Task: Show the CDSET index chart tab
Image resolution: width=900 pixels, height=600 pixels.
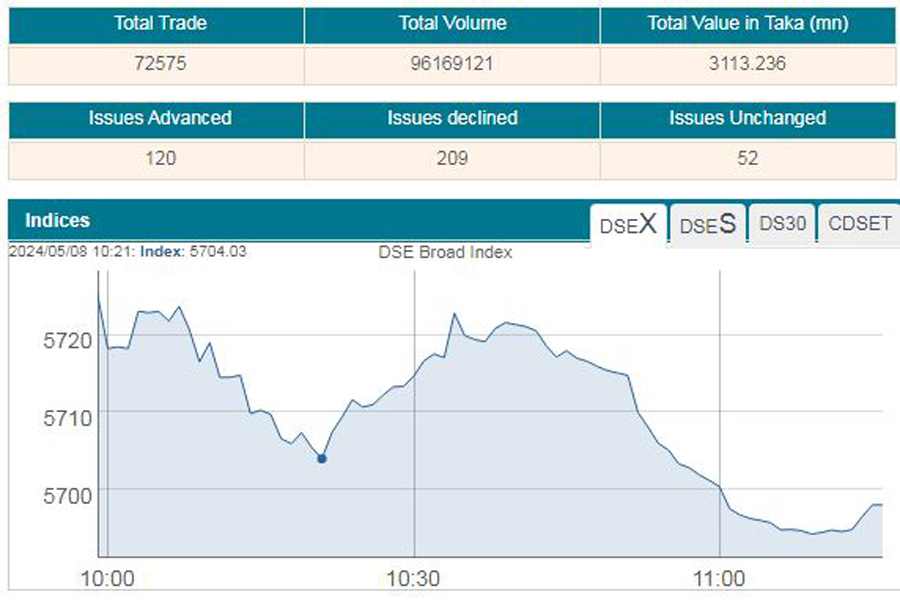Action: [x=859, y=224]
